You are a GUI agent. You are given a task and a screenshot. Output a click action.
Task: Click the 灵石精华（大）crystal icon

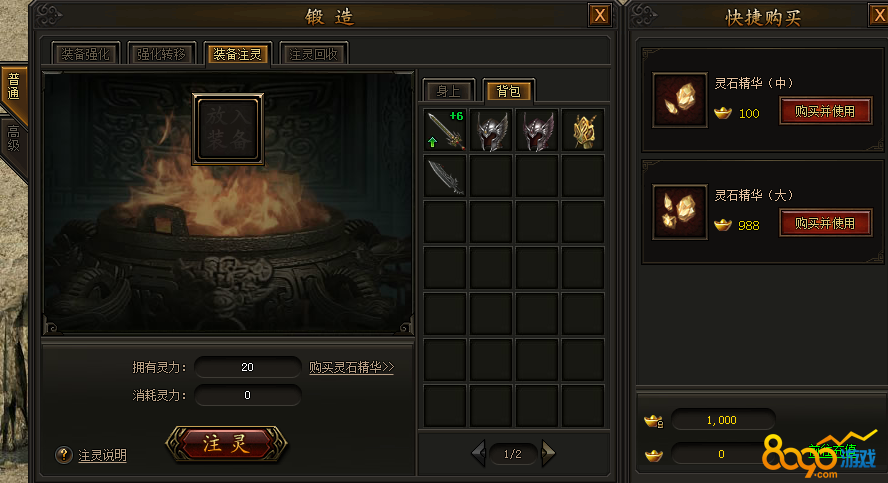(x=680, y=212)
